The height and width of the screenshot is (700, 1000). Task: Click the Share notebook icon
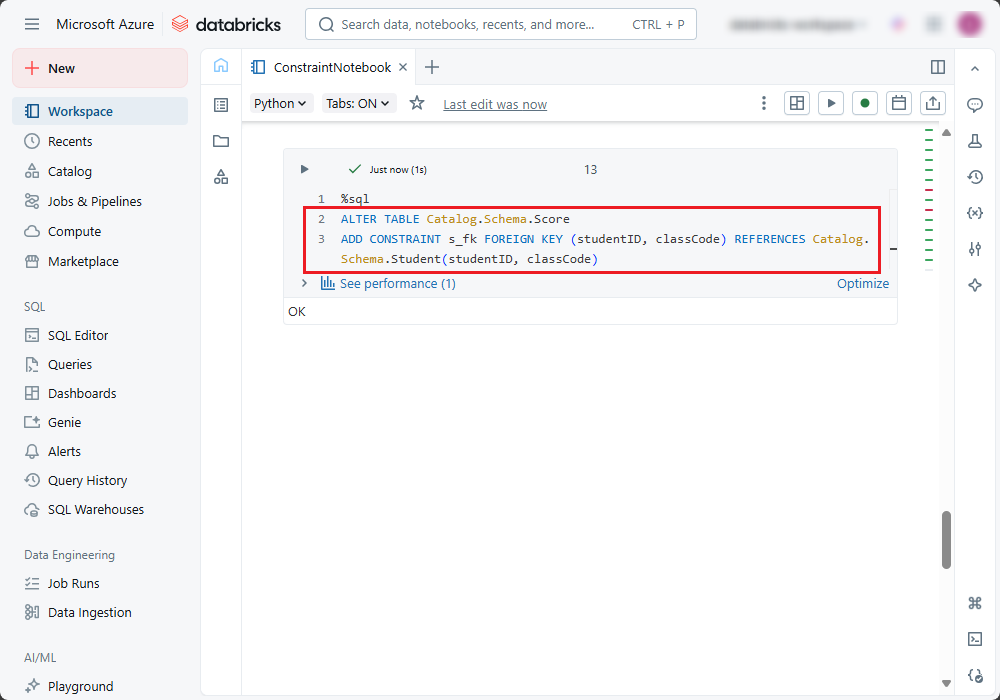pyautogui.click(x=933, y=103)
